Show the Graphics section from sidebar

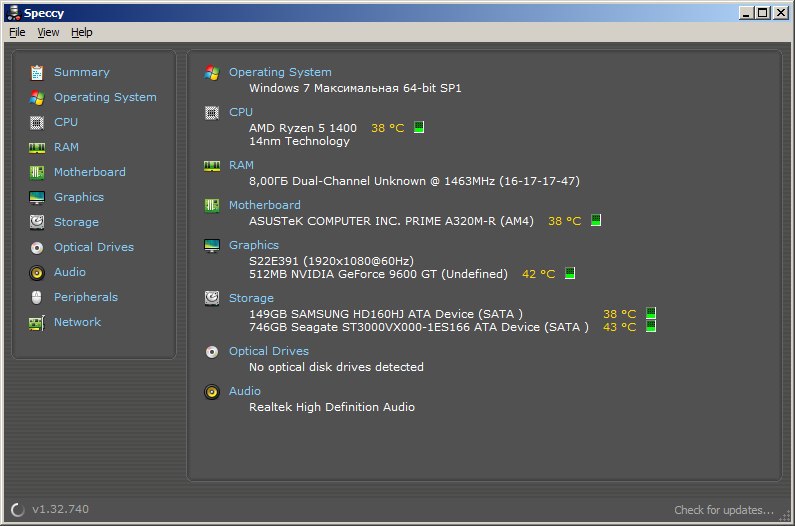(79, 197)
